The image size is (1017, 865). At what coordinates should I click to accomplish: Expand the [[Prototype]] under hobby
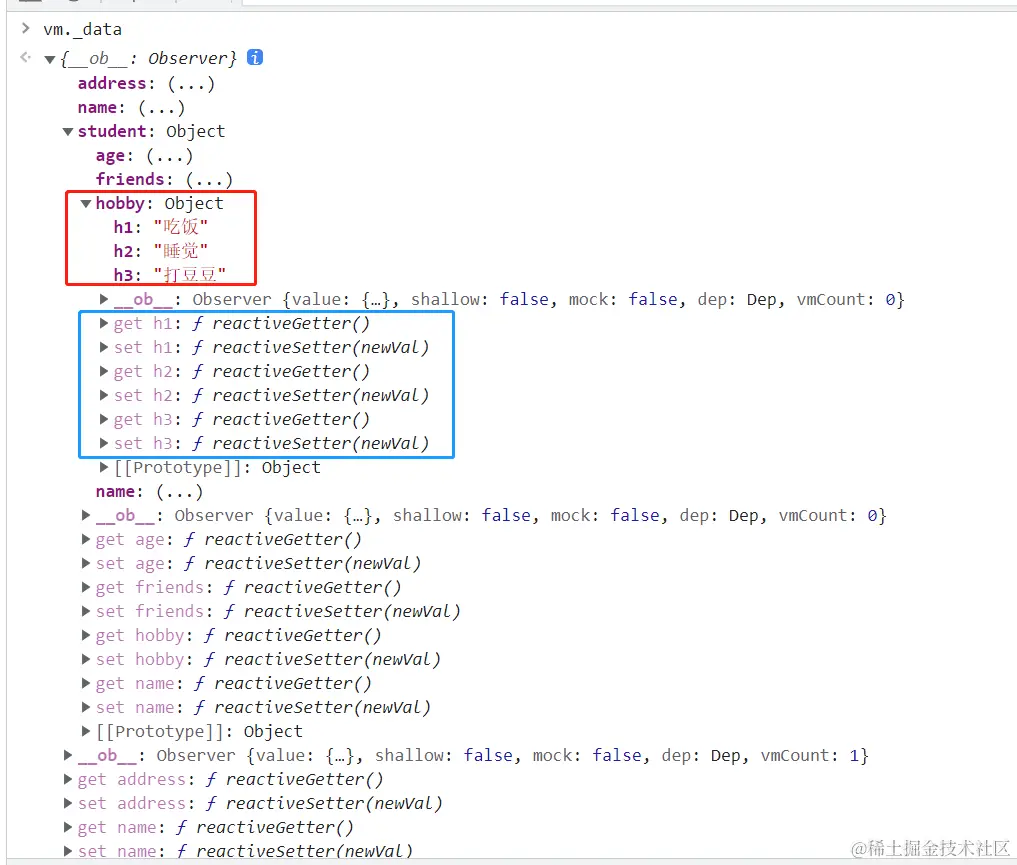tap(104, 467)
